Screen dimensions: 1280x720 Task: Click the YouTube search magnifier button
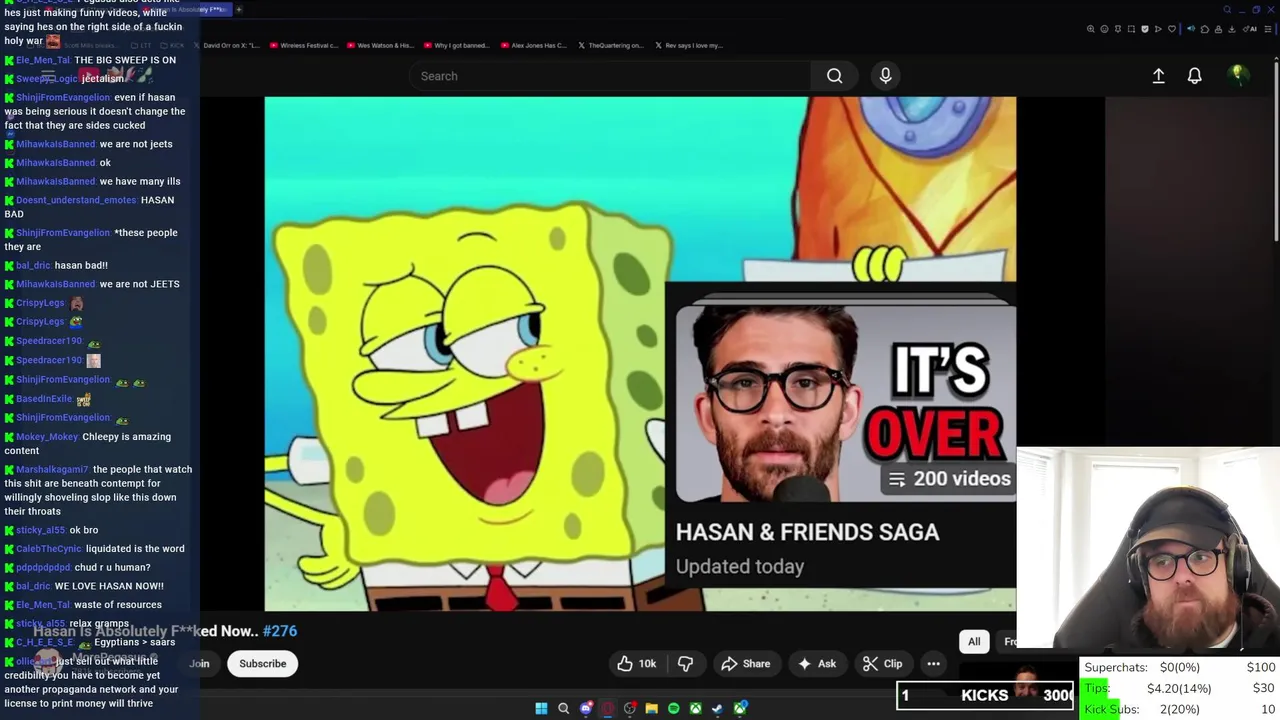pos(834,76)
